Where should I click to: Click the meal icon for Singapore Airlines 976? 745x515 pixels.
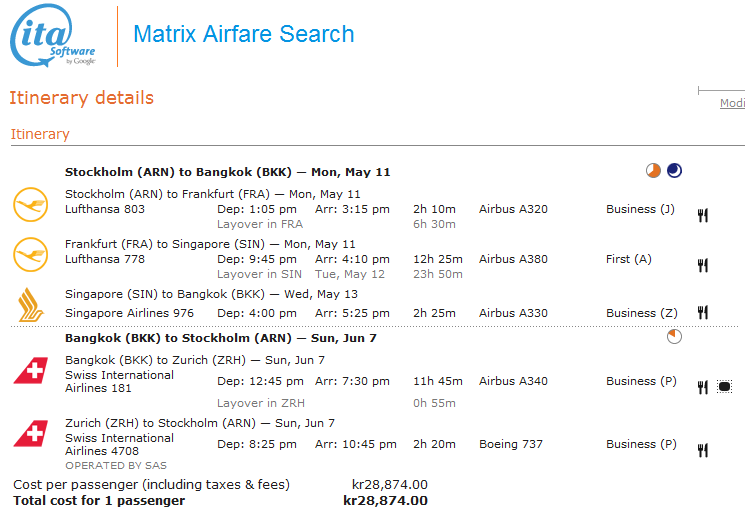pos(703,313)
